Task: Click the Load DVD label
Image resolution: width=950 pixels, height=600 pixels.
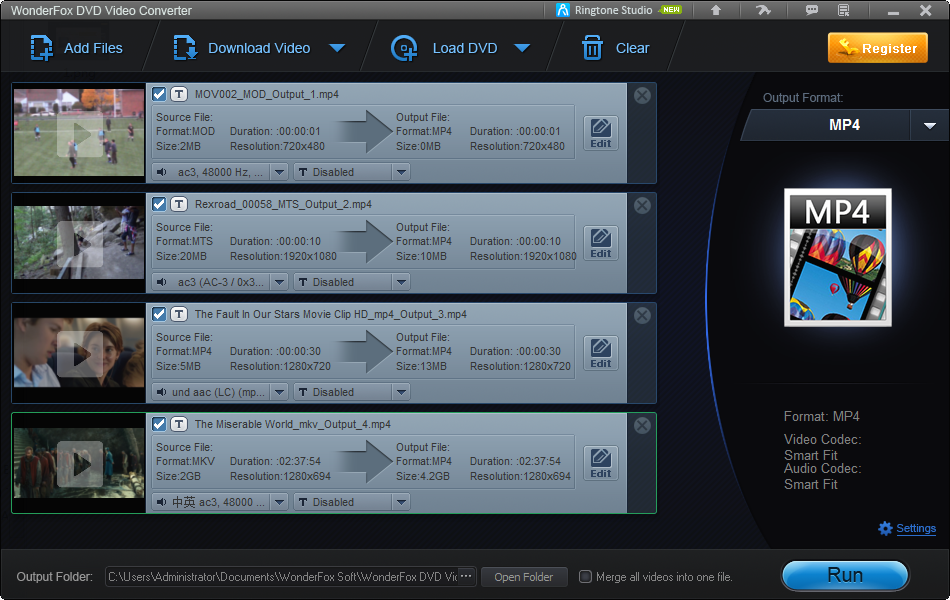Action: 465,48
